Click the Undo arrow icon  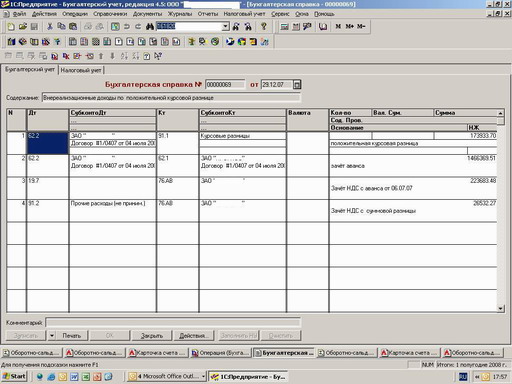[x=127, y=26]
